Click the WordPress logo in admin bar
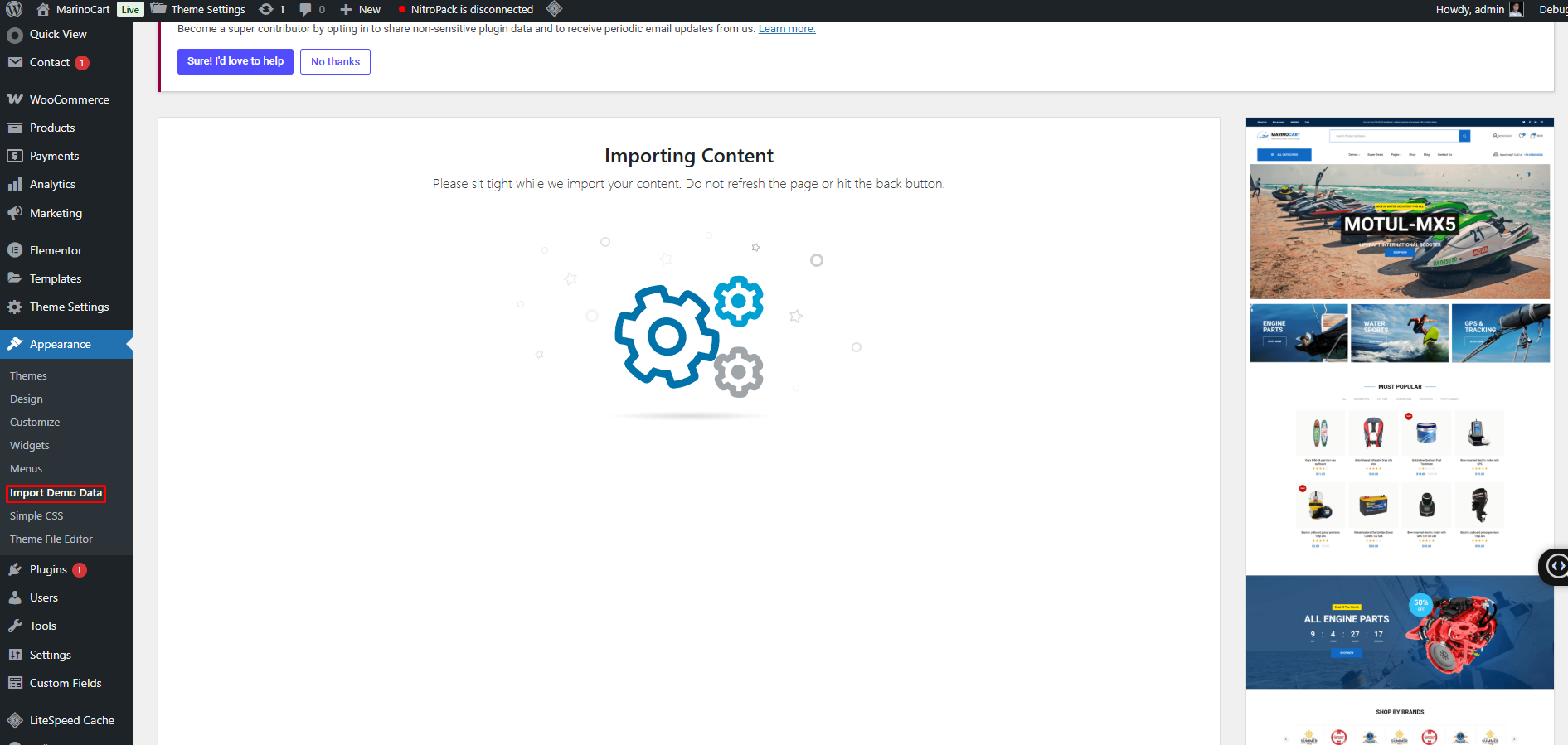Screen dimensions: 1568x745 point(14,10)
